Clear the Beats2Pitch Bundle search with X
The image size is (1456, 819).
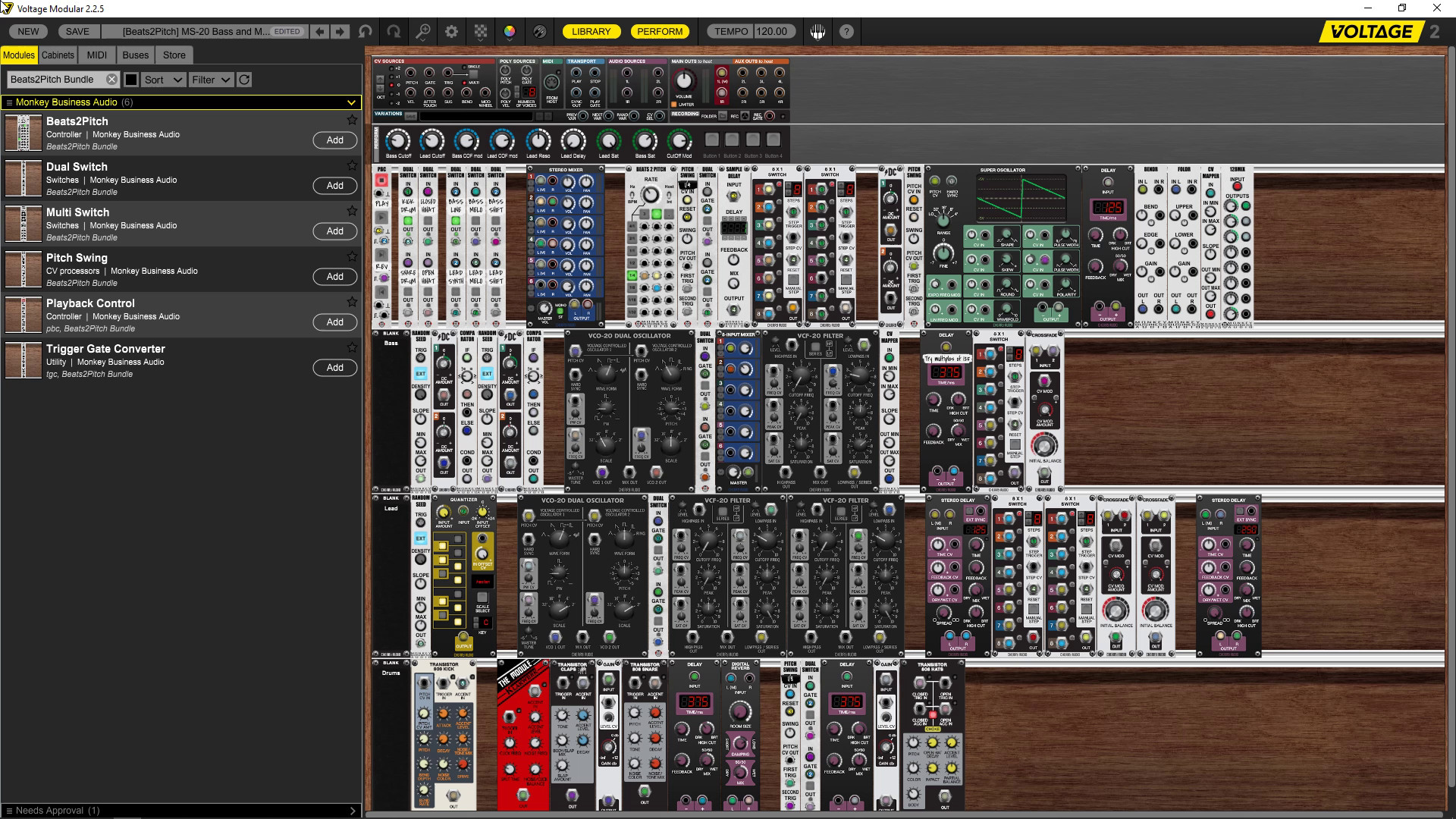pos(111,80)
